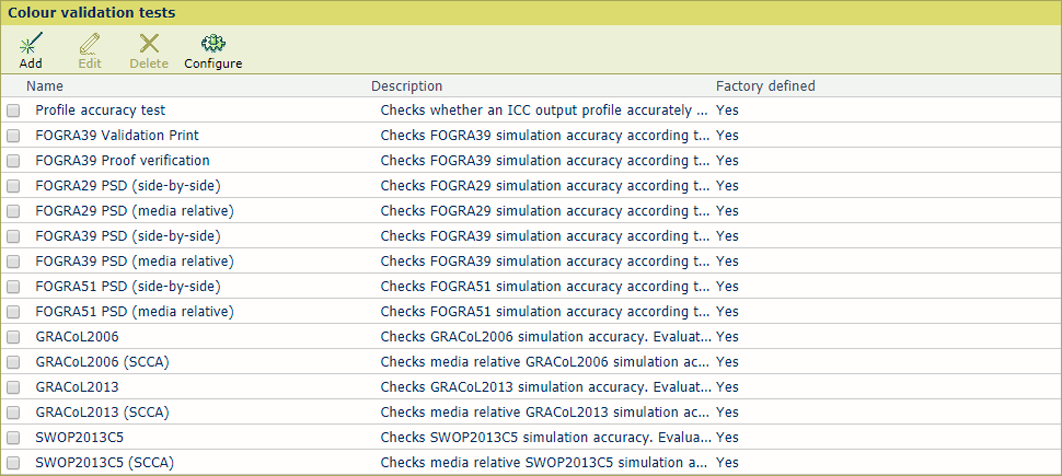Check the FOGRA39 Validation Print checkbox

pos(13,136)
